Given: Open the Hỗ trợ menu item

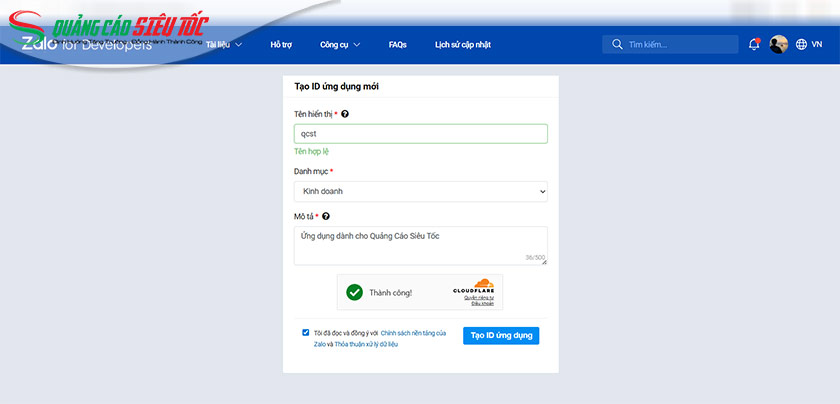Looking at the screenshot, I should click(x=281, y=45).
